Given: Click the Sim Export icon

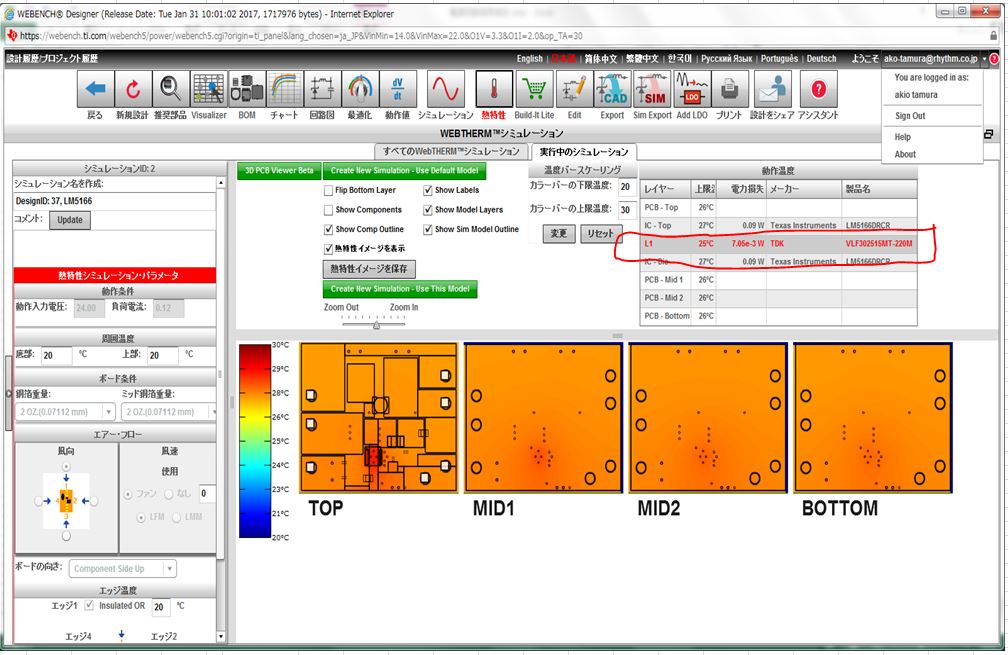Looking at the screenshot, I should [652, 89].
